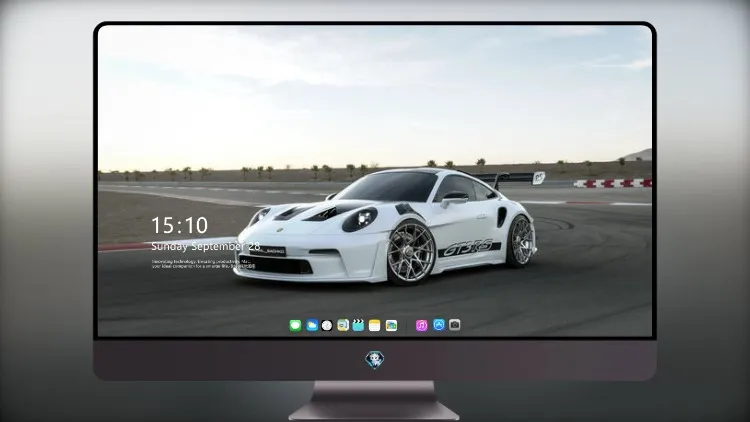
Task: Click the 15:10 clock widget
Action: click(179, 225)
